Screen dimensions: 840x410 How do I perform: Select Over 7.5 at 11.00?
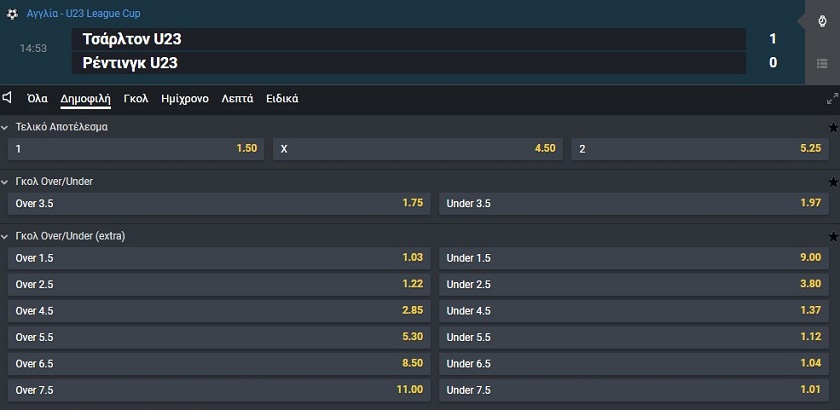coord(219,390)
